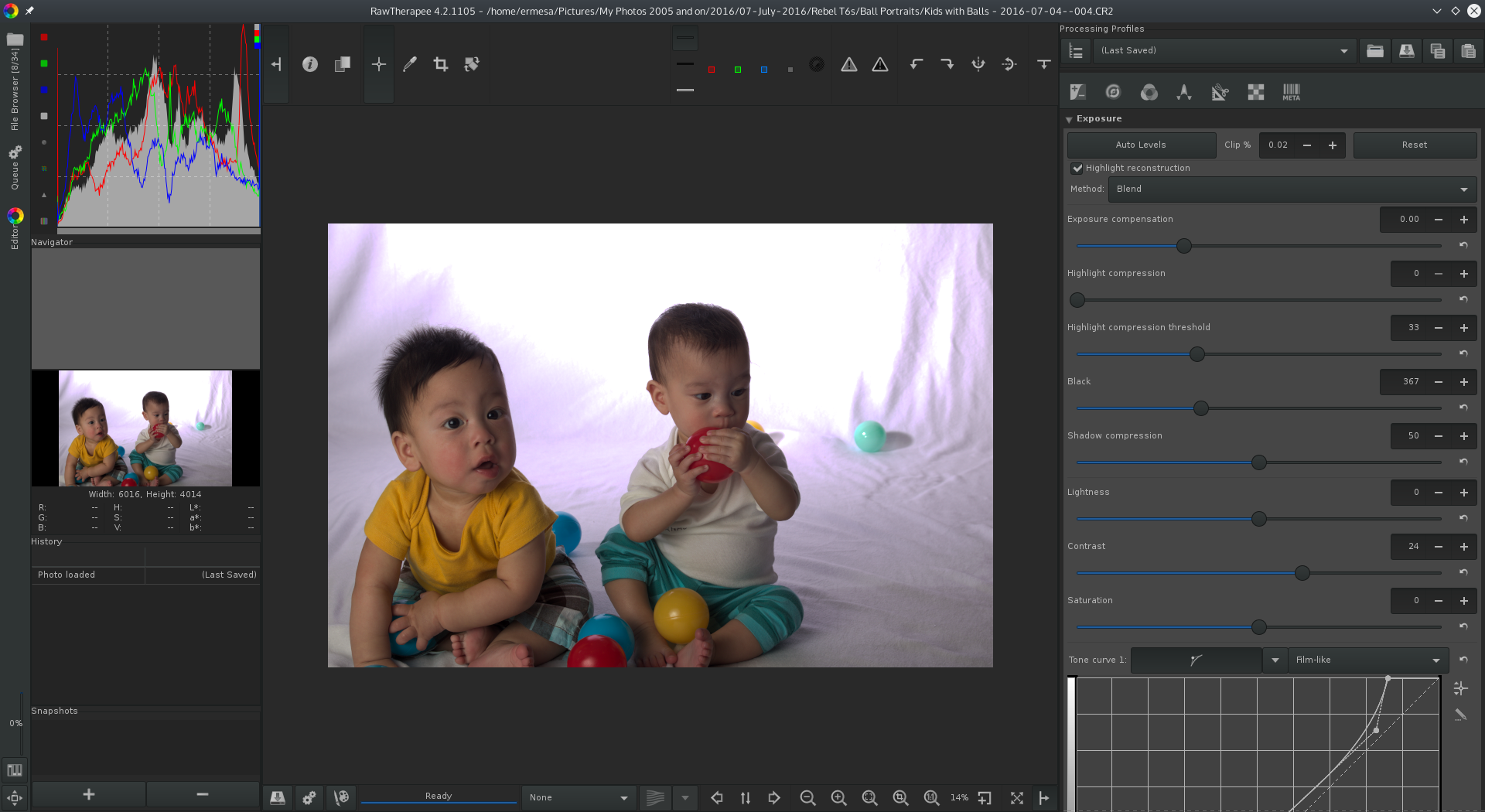Zoom preview to 1:1
The width and height of the screenshot is (1485, 812).
pyautogui.click(x=931, y=797)
